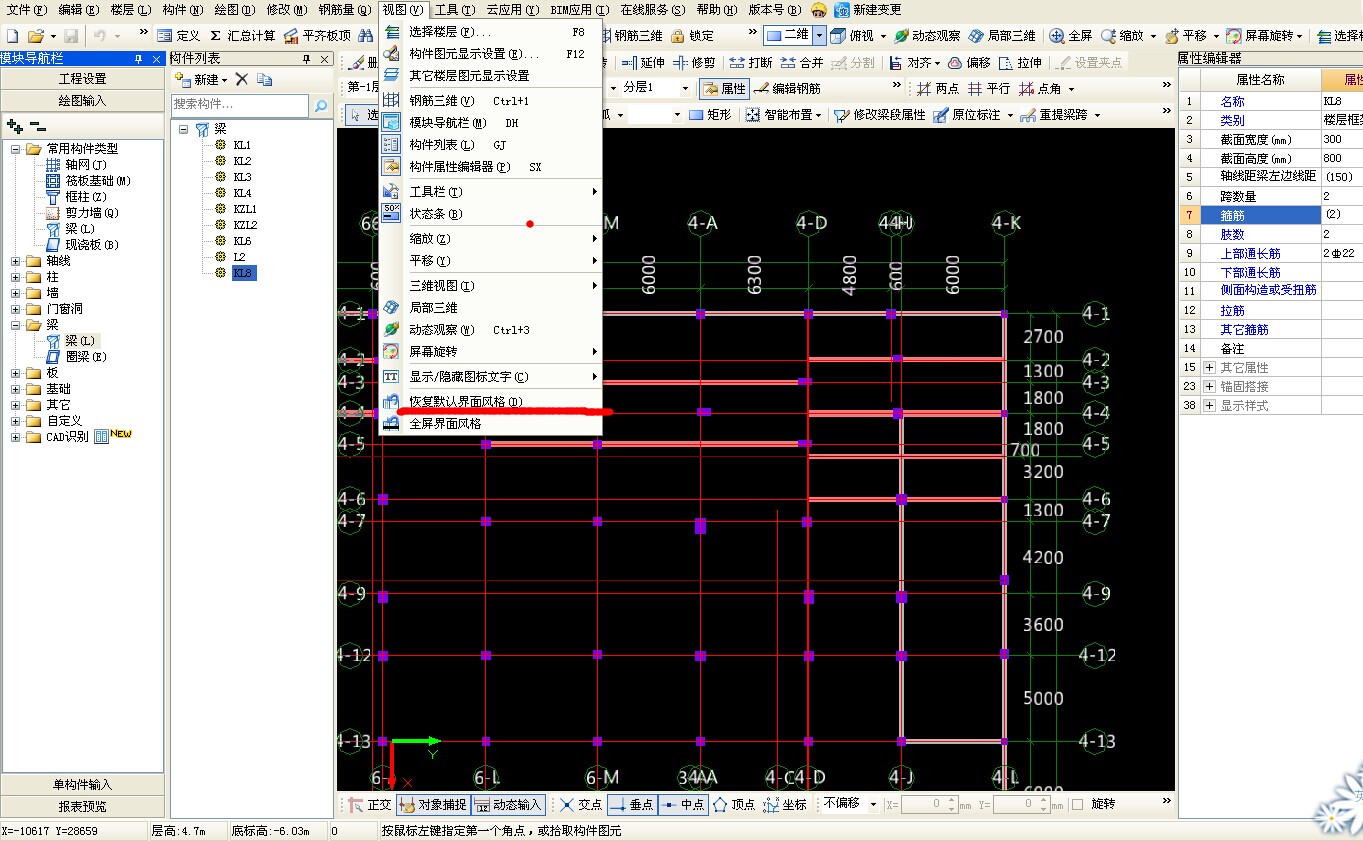Delete component with the X icon
Screen dimensions: 1363x841
pyautogui.click(x=241, y=79)
